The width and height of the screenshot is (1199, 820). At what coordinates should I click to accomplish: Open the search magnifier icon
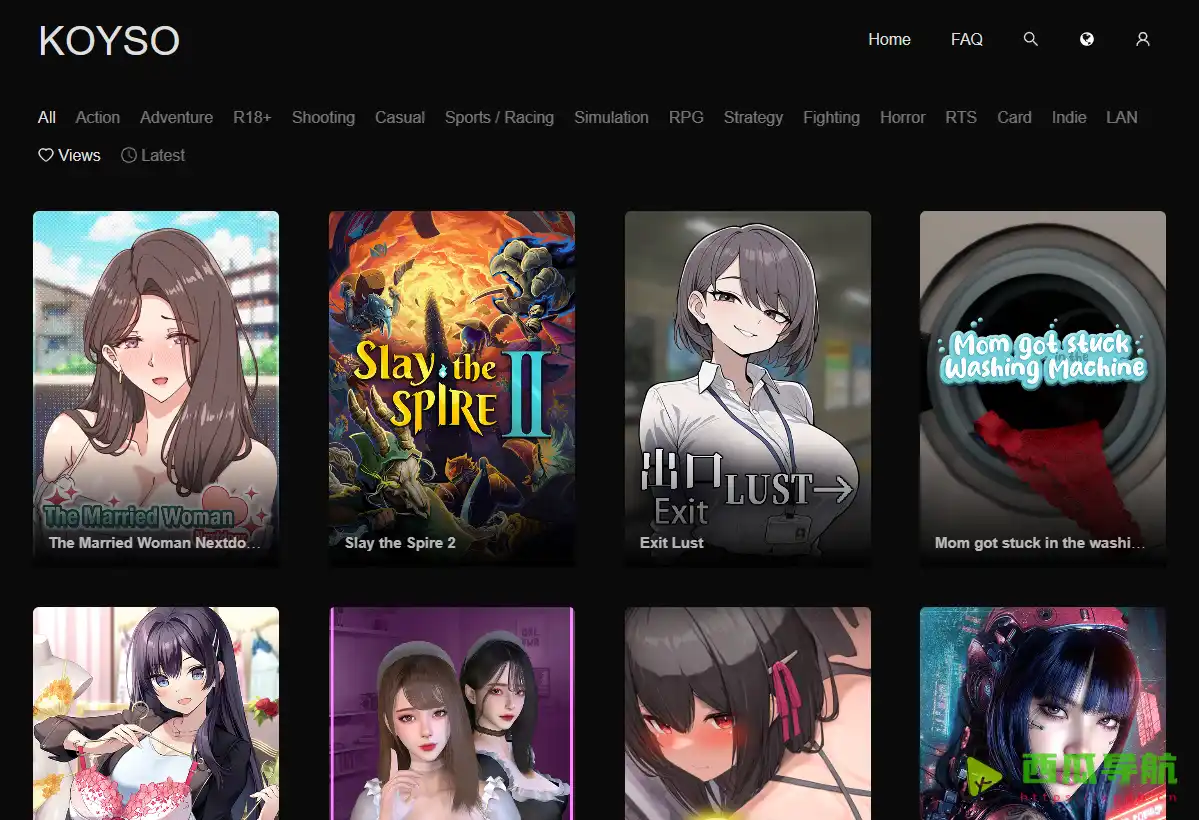tap(1031, 39)
